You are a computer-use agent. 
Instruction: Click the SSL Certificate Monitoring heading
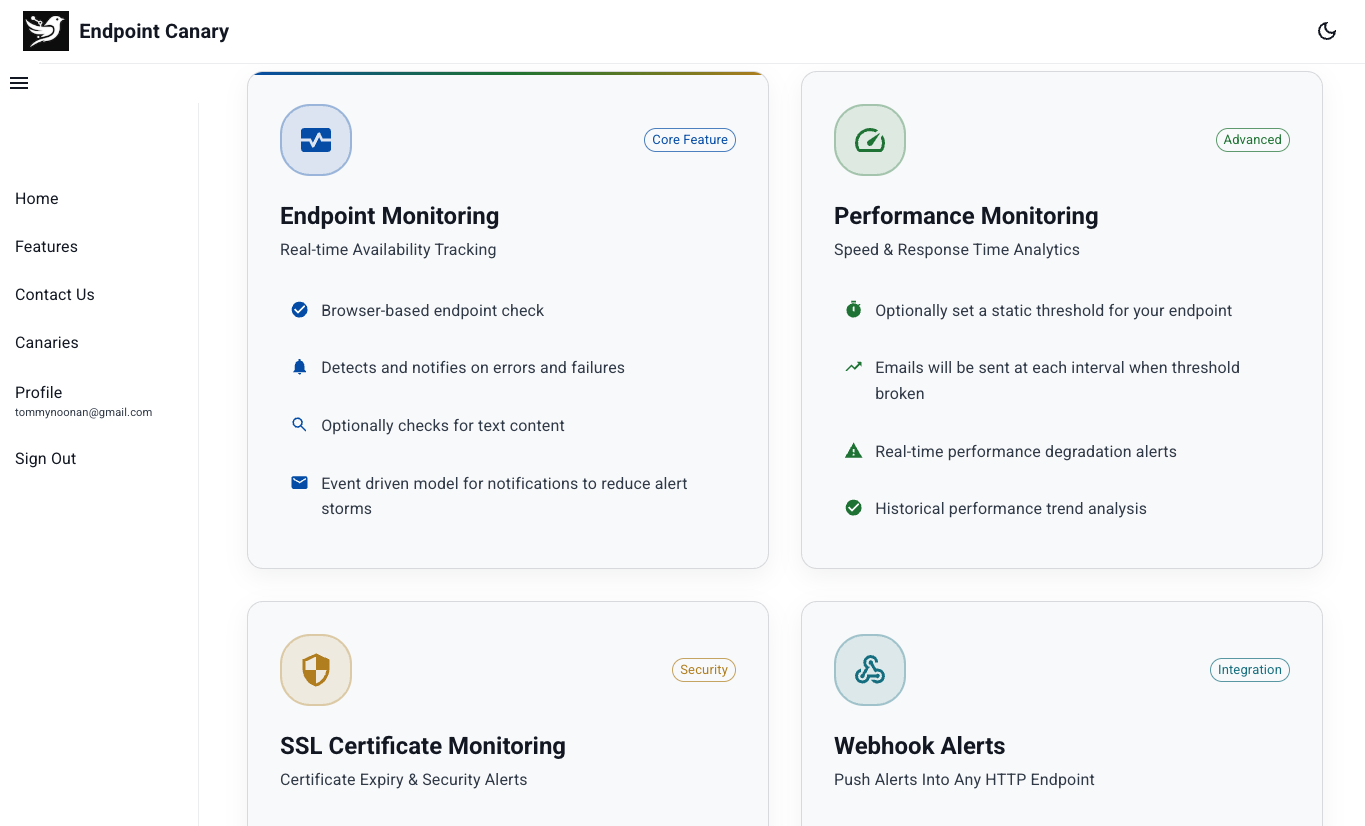tap(423, 746)
